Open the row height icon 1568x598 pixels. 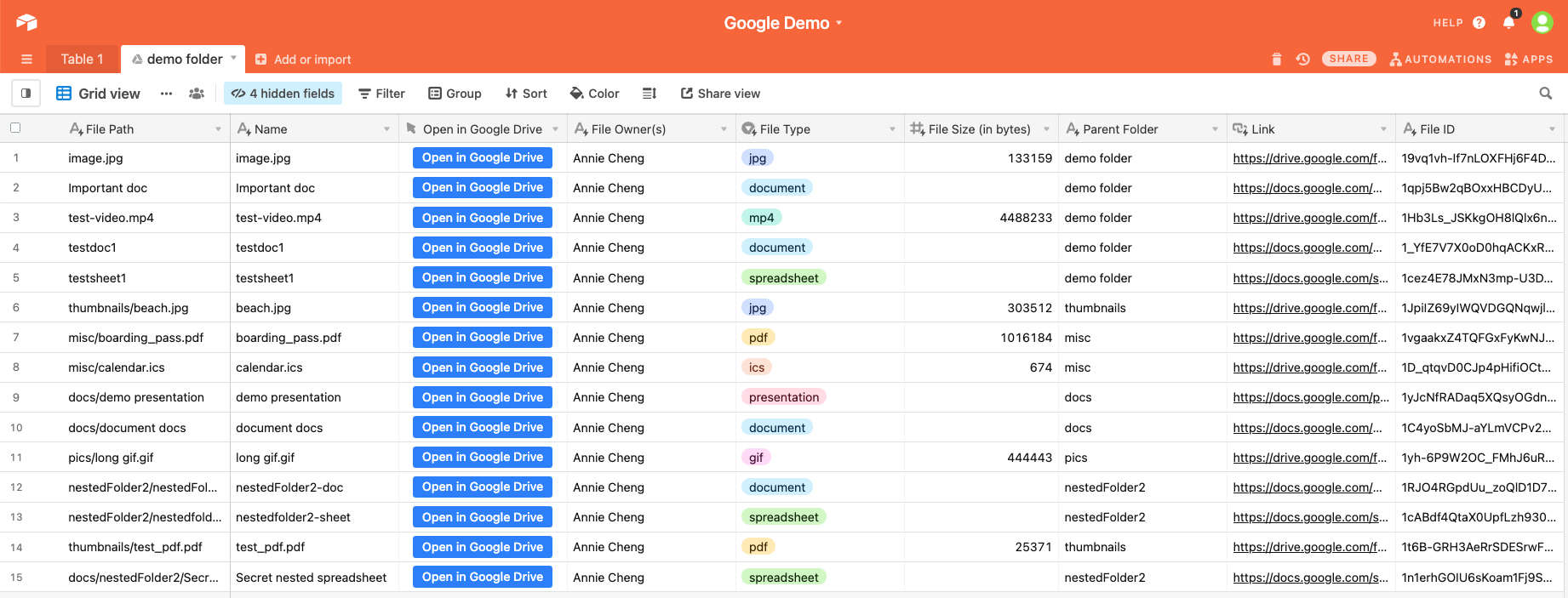click(650, 94)
